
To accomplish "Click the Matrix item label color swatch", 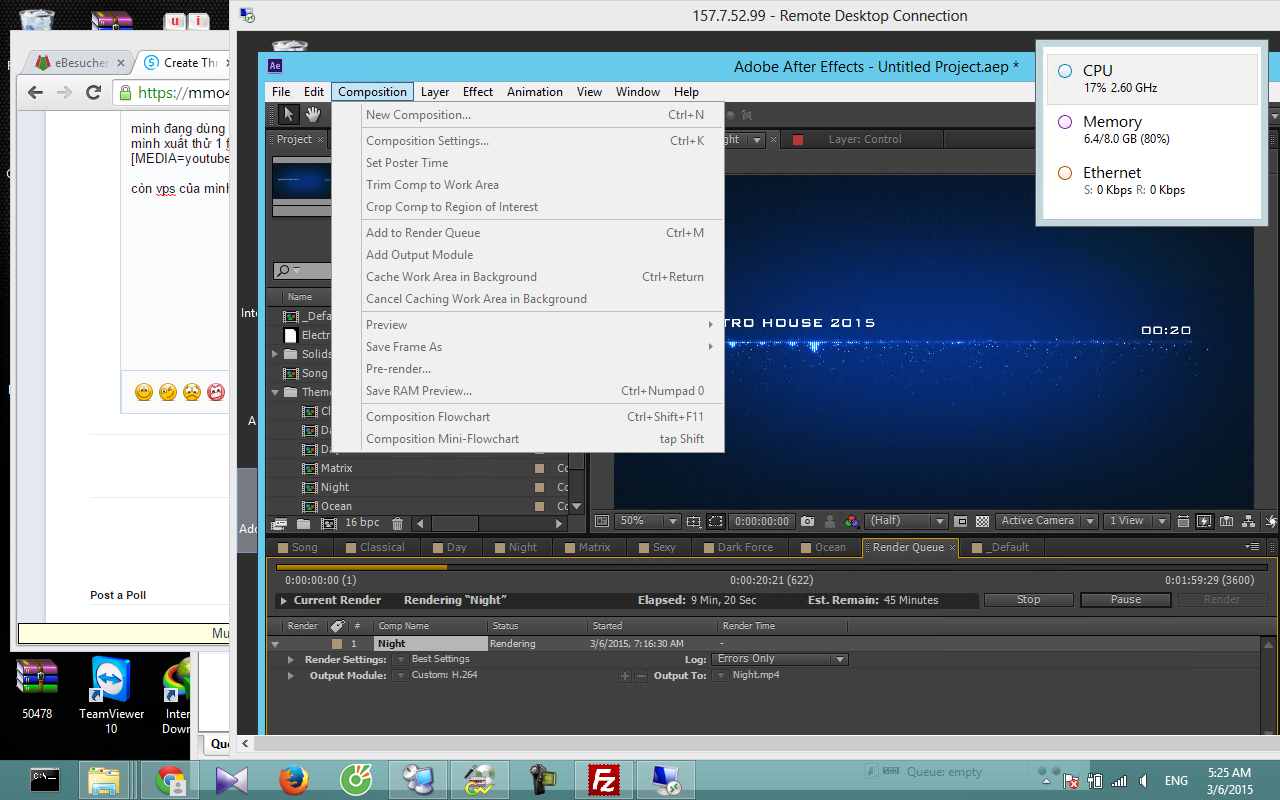I will coord(540,468).
